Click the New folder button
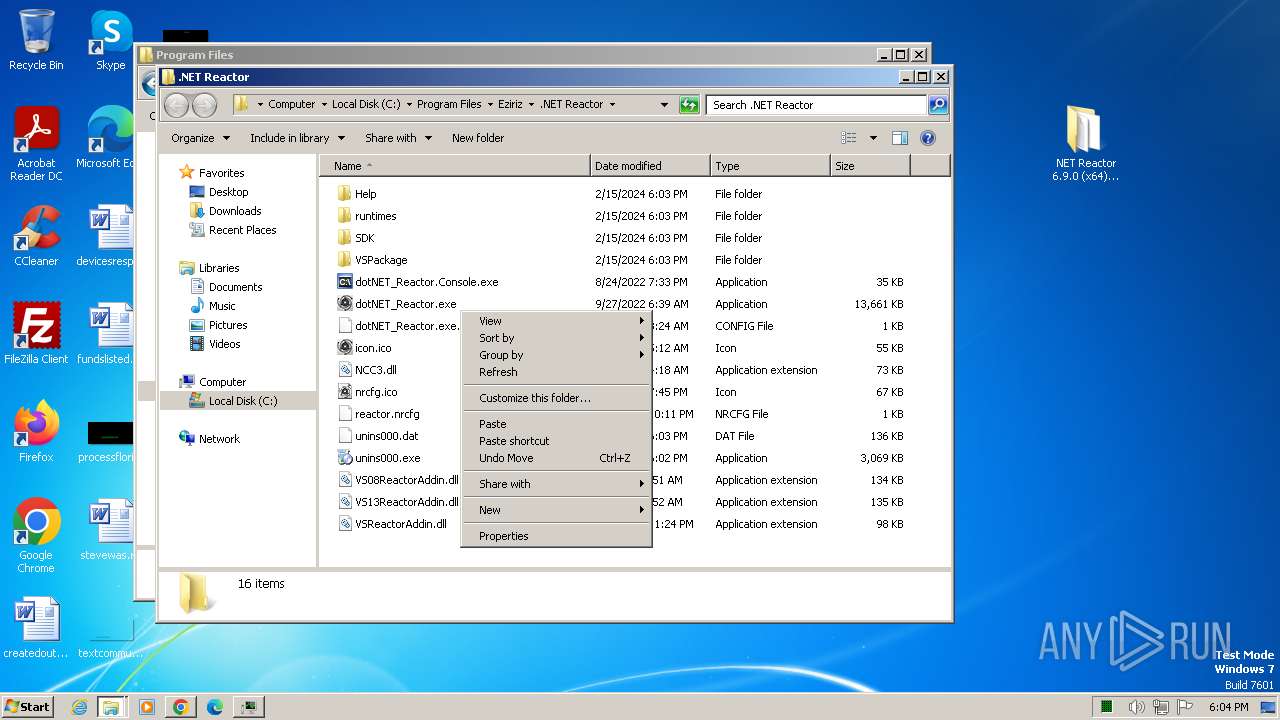 [478, 138]
